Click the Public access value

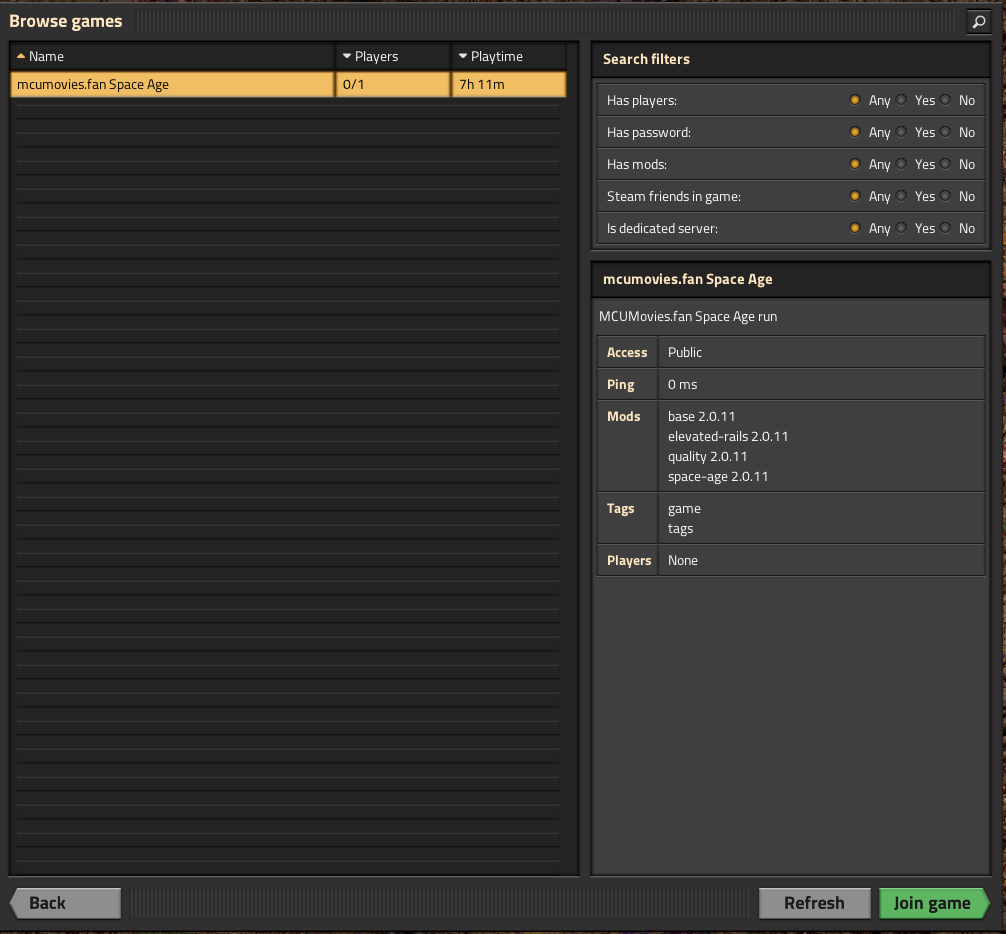tap(685, 352)
